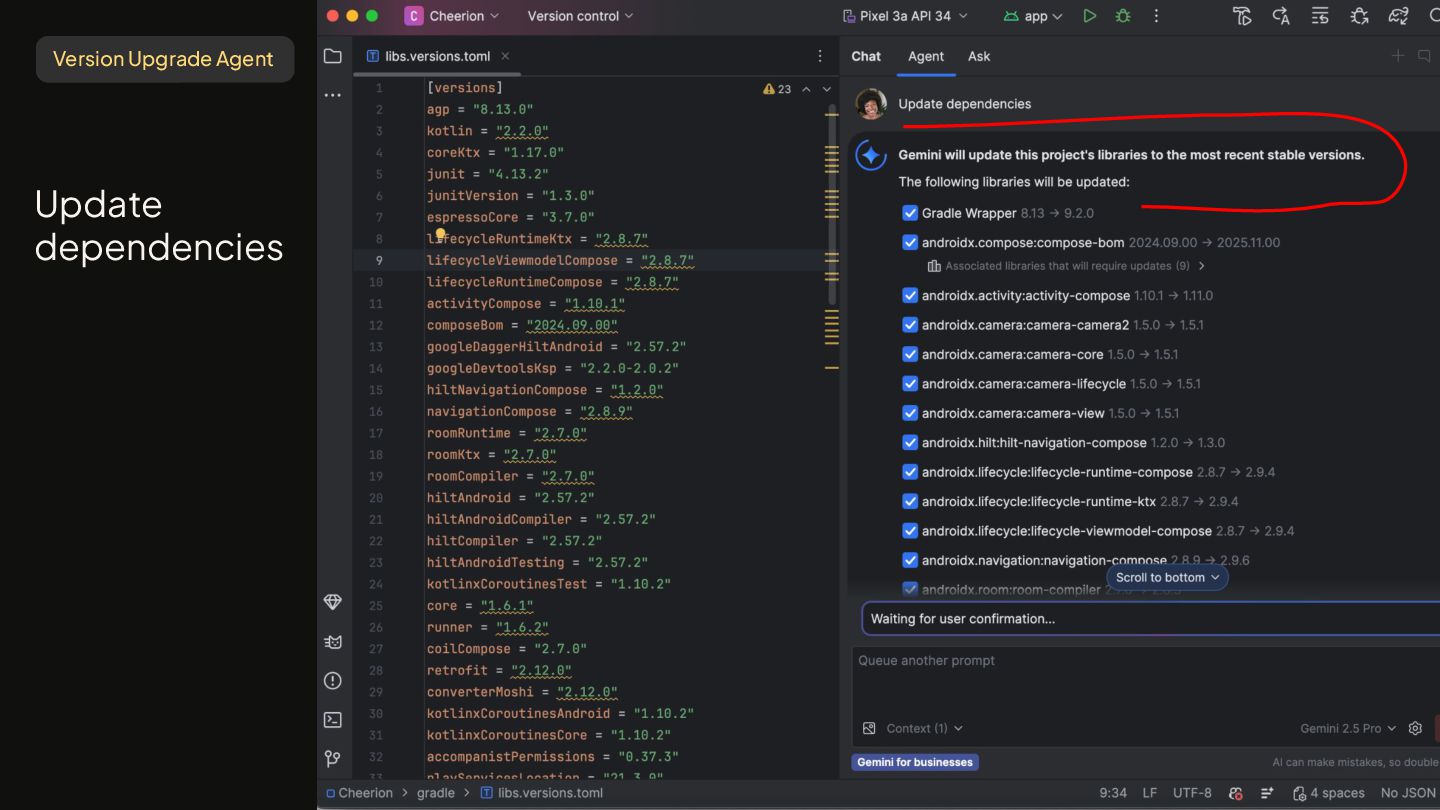Click the Run app play button
This screenshot has width=1440, height=810.
pos(1090,16)
